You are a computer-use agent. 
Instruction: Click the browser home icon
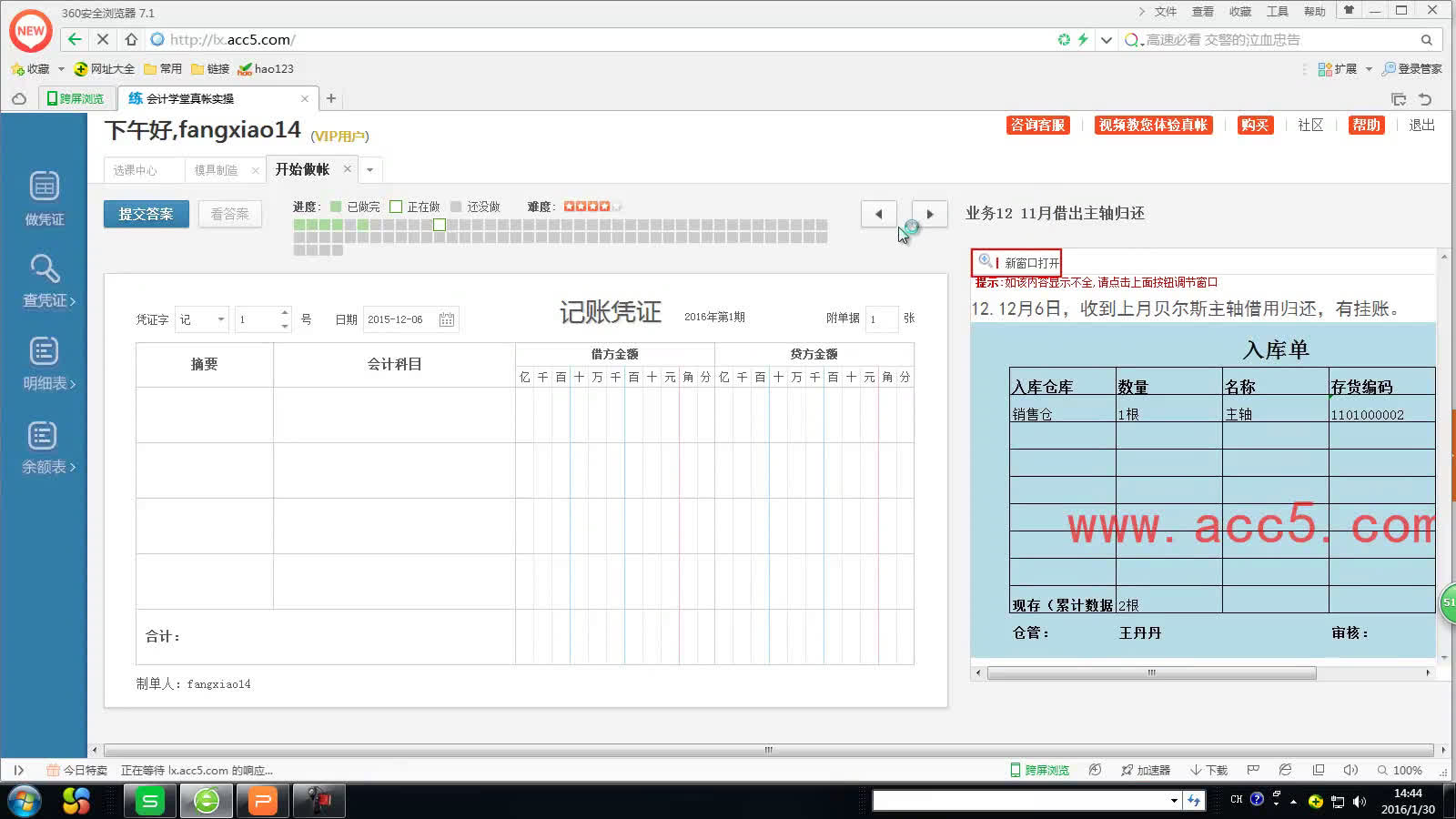[x=130, y=39]
